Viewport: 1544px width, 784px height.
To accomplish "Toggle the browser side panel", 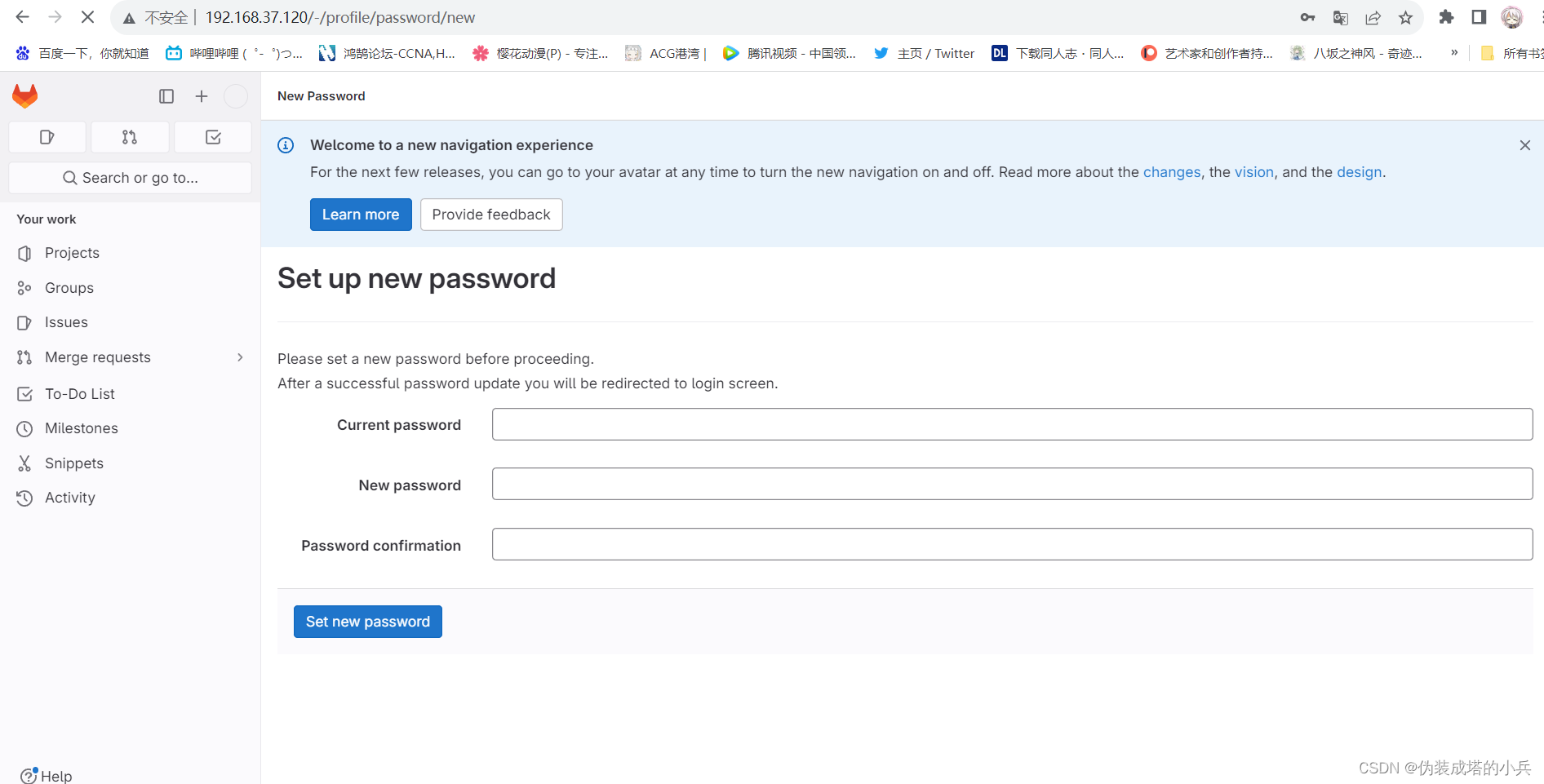I will [1479, 17].
